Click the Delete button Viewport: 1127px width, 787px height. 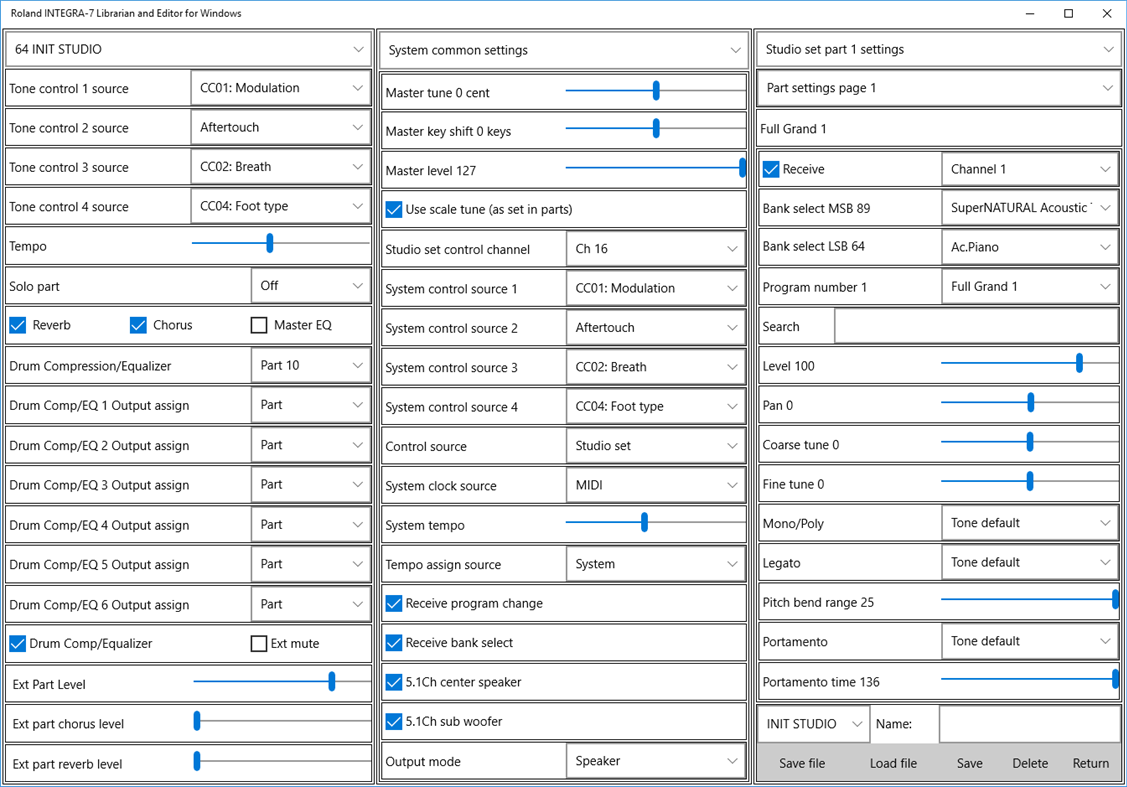[x=1030, y=763]
